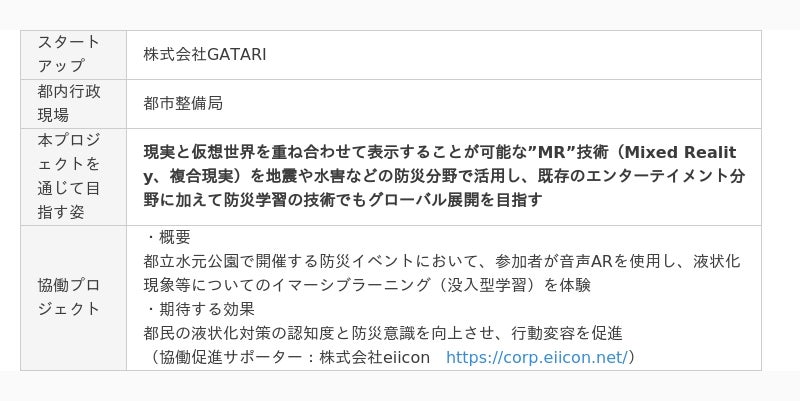Click the phrase 行動変容を促進
Image resolution: width=800 pixels, height=401 pixels.
point(566,333)
